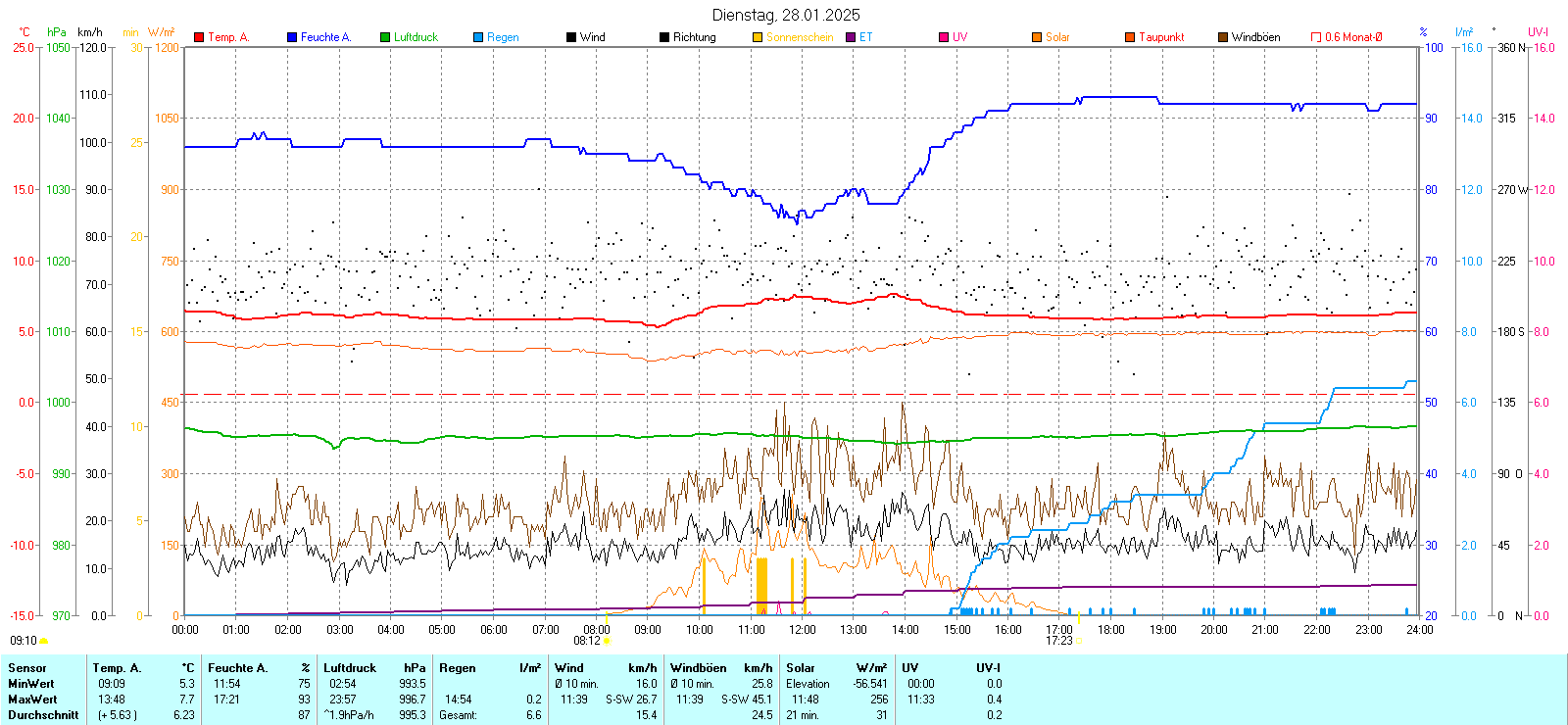Click the Windböen column header in table
Viewport: 1568px width, 725px height.
pos(698,668)
